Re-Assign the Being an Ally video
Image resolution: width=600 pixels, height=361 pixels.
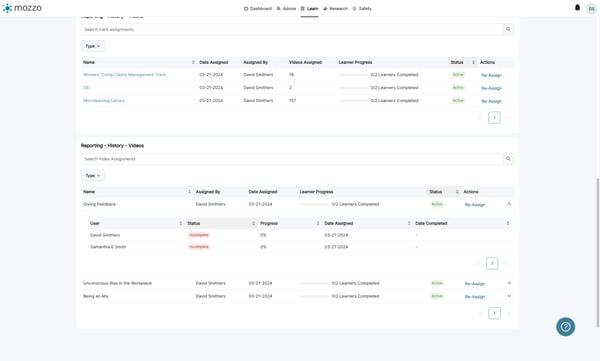475,297
